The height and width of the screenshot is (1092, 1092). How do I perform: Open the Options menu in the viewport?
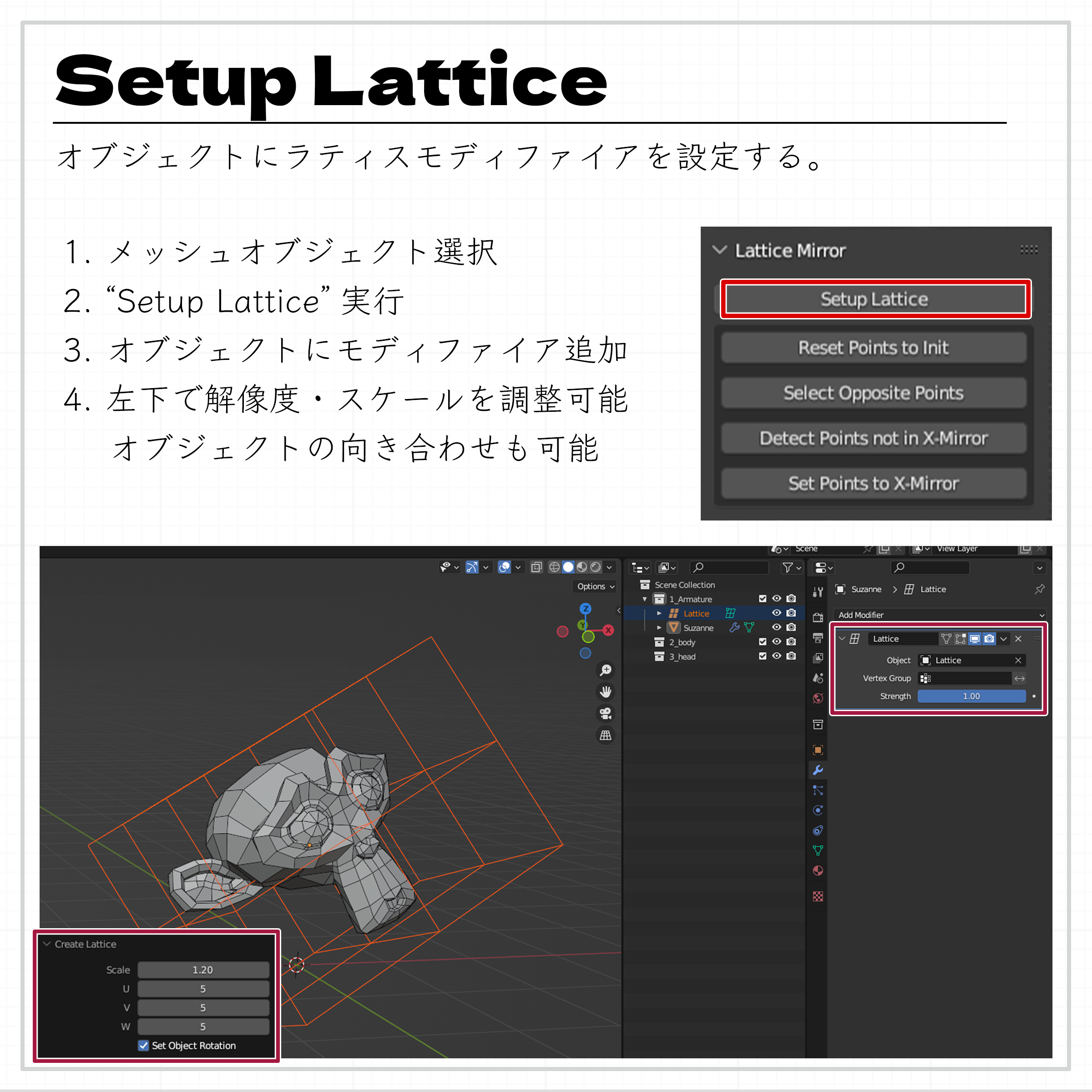594,586
